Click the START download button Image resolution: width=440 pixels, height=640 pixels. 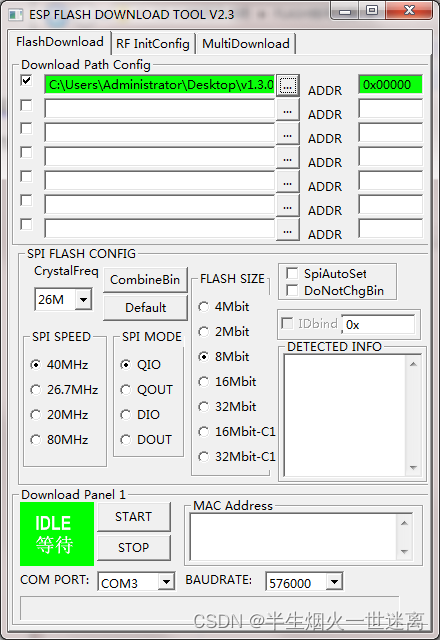coord(133,516)
